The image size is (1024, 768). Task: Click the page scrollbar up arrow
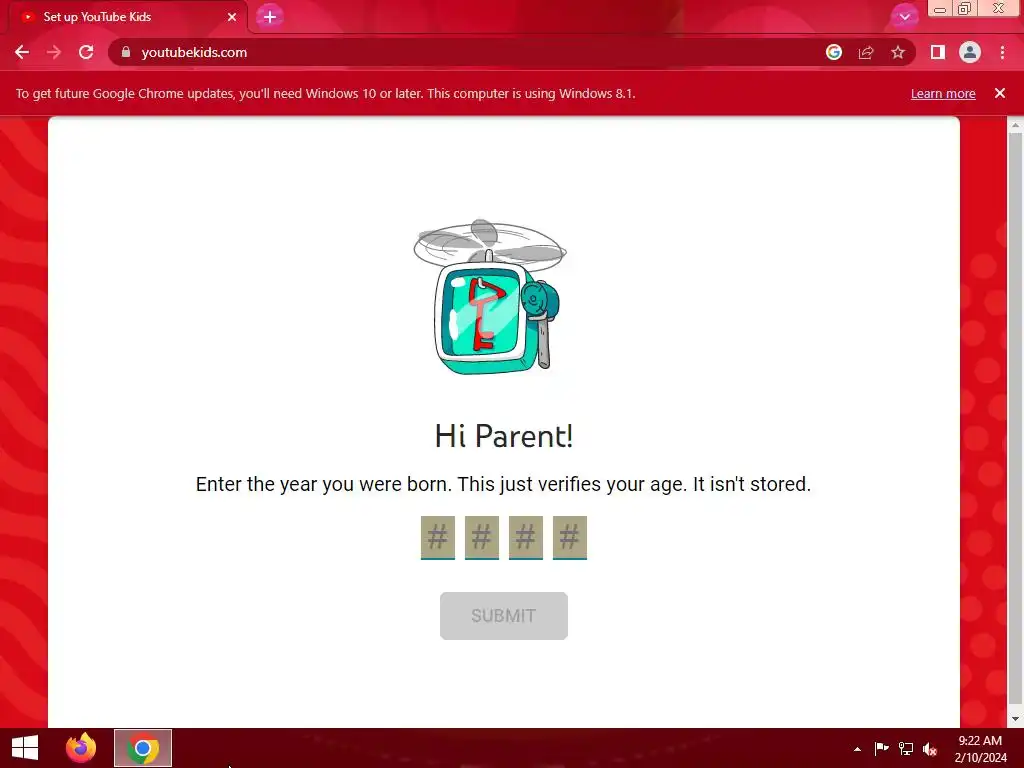[x=1015, y=125]
